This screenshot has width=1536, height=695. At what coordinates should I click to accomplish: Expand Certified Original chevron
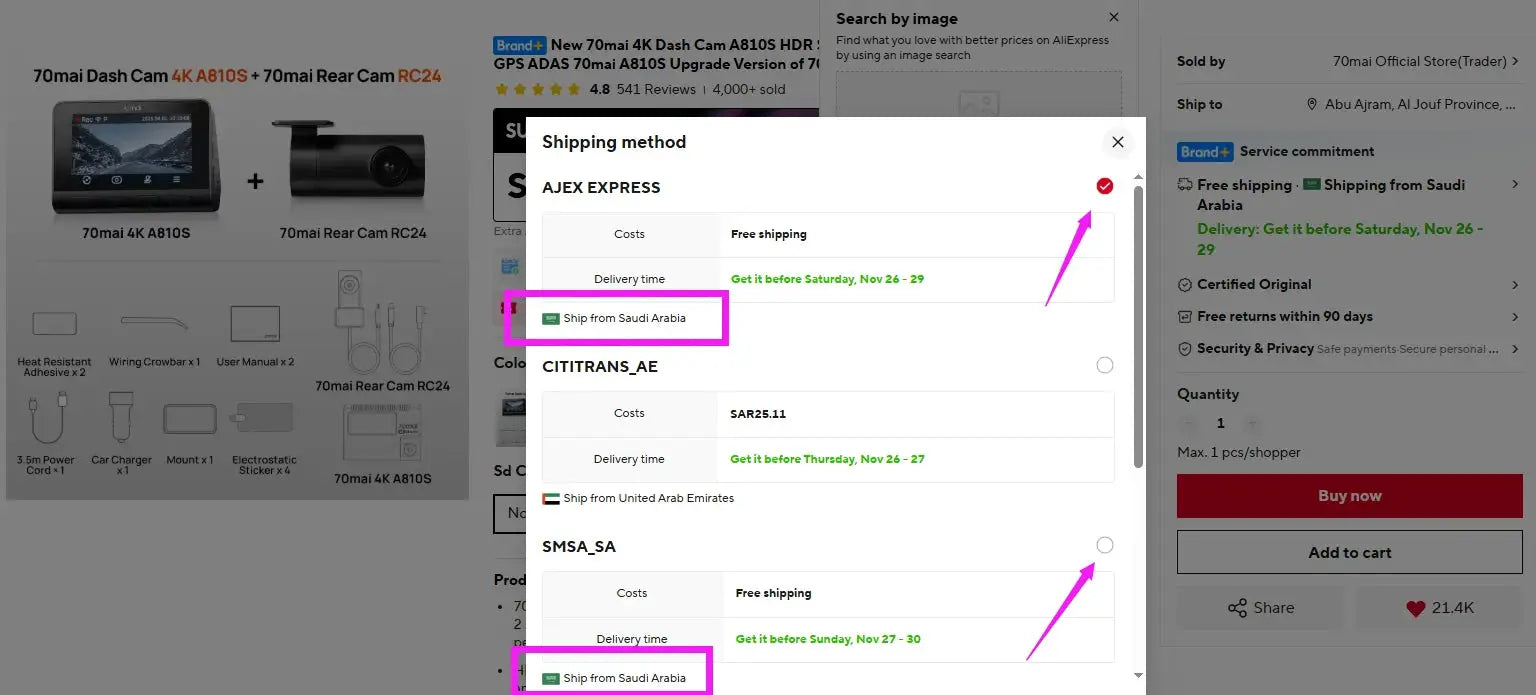pos(1516,285)
